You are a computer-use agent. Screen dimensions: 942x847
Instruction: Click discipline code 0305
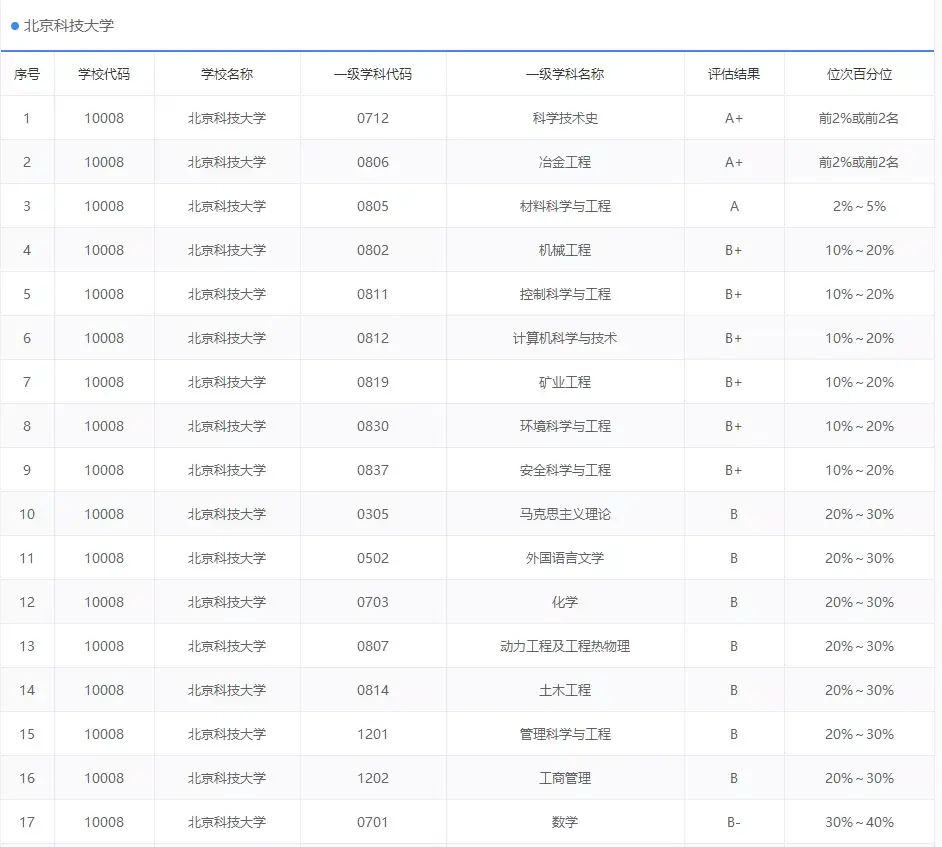click(373, 514)
